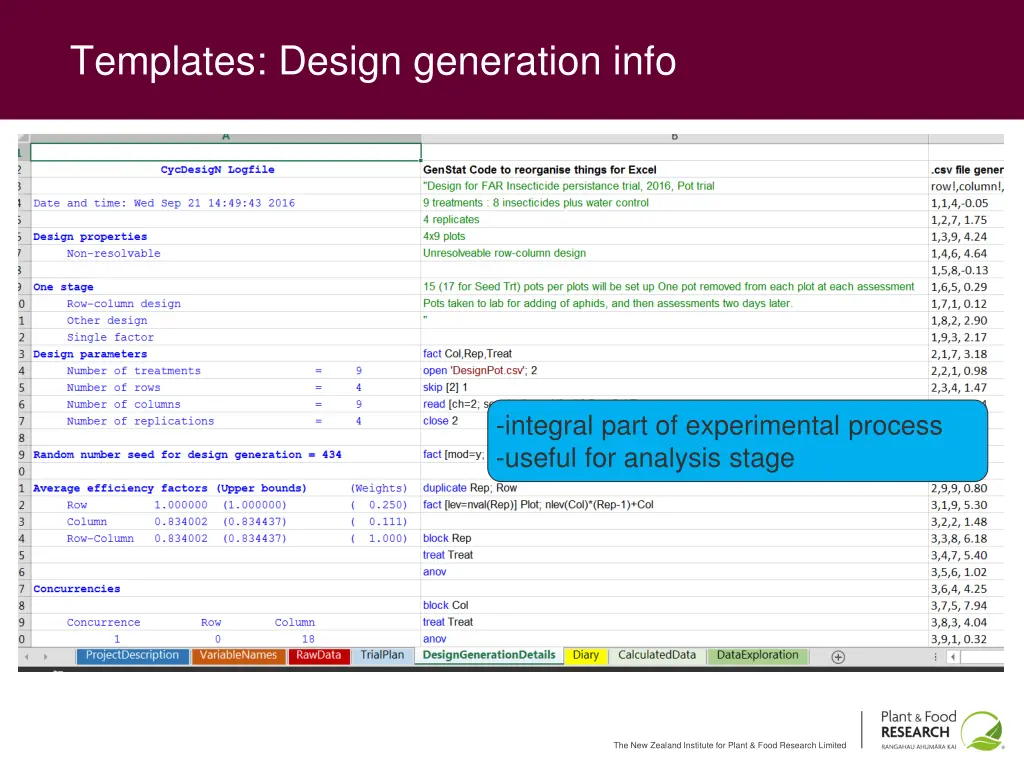This screenshot has height=768, width=1024.
Task: Click the horizontal scrollbar left arrow
Action: (x=953, y=657)
